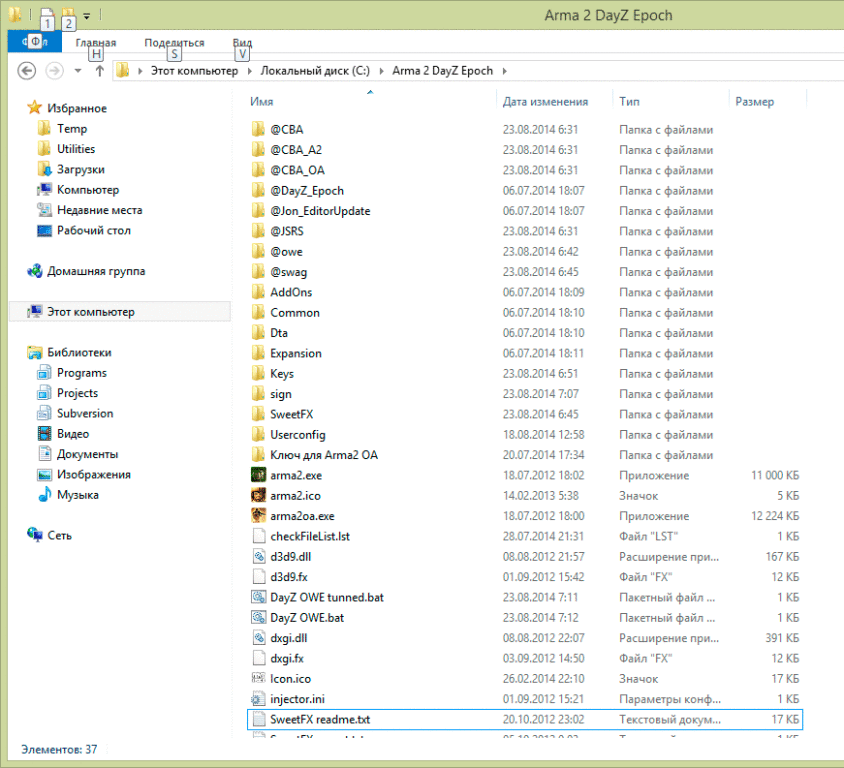Select the AddOns folder
The image size is (844, 768).
tap(291, 292)
